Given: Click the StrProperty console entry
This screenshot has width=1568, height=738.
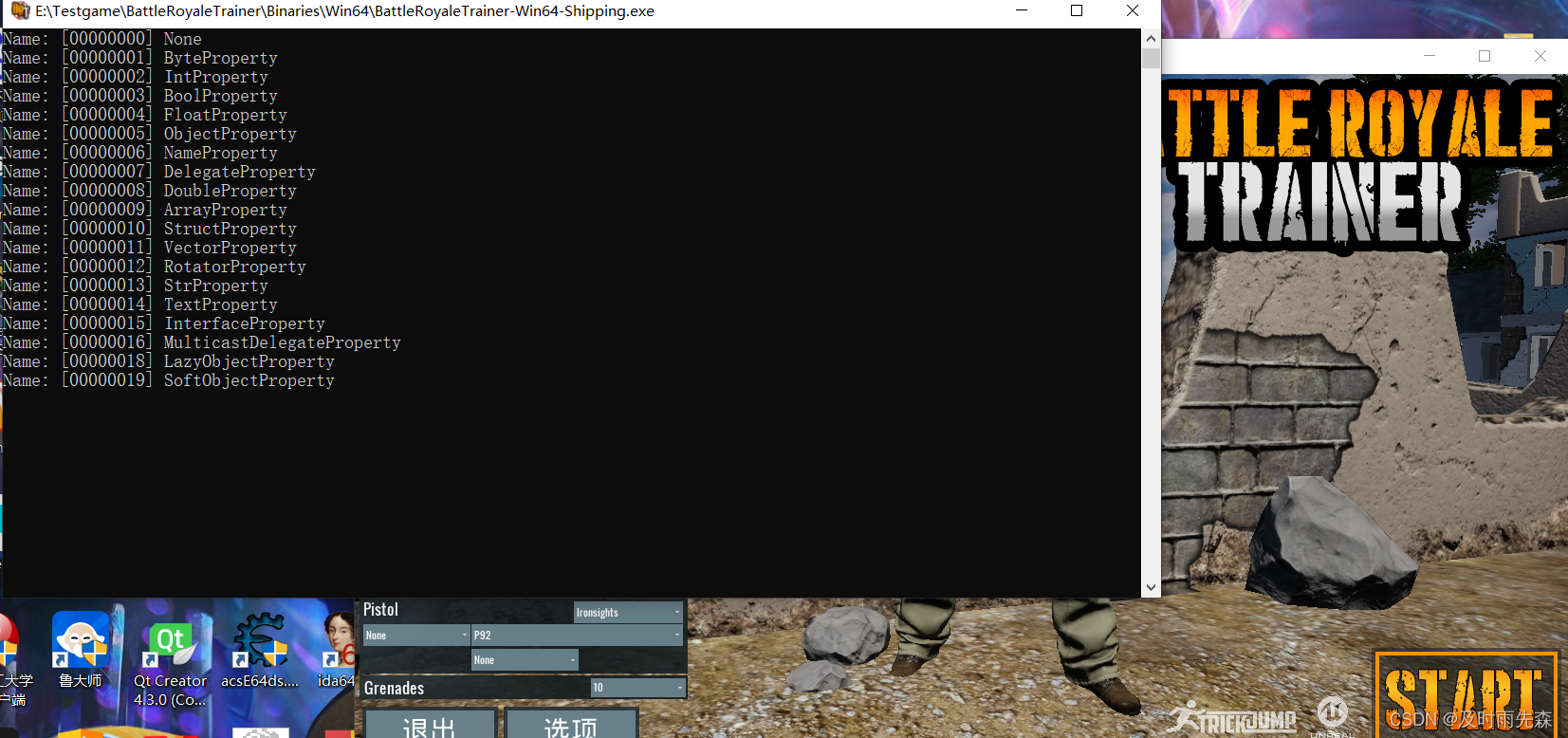Looking at the screenshot, I should pos(136,286).
